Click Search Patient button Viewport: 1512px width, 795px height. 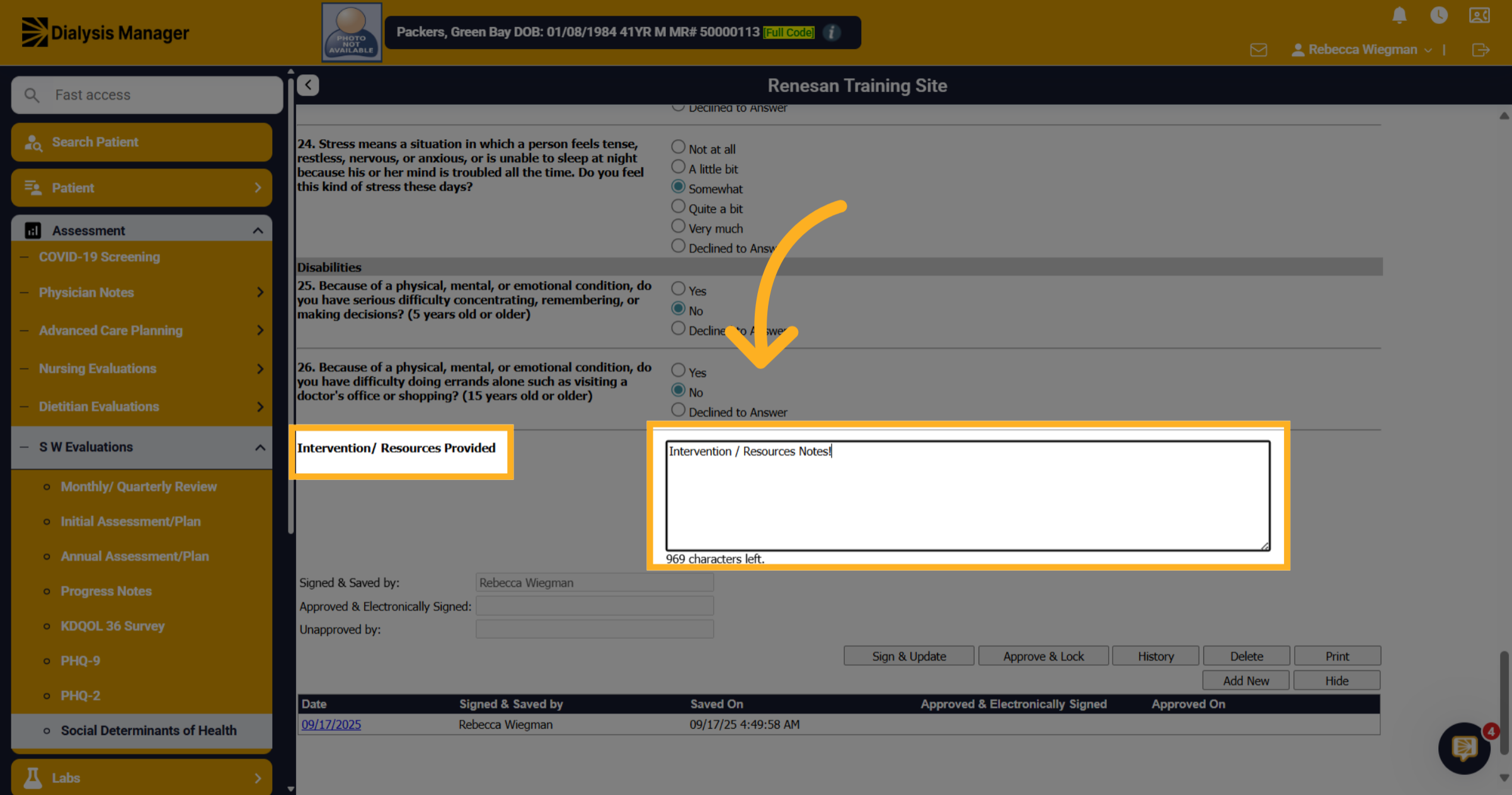142,142
